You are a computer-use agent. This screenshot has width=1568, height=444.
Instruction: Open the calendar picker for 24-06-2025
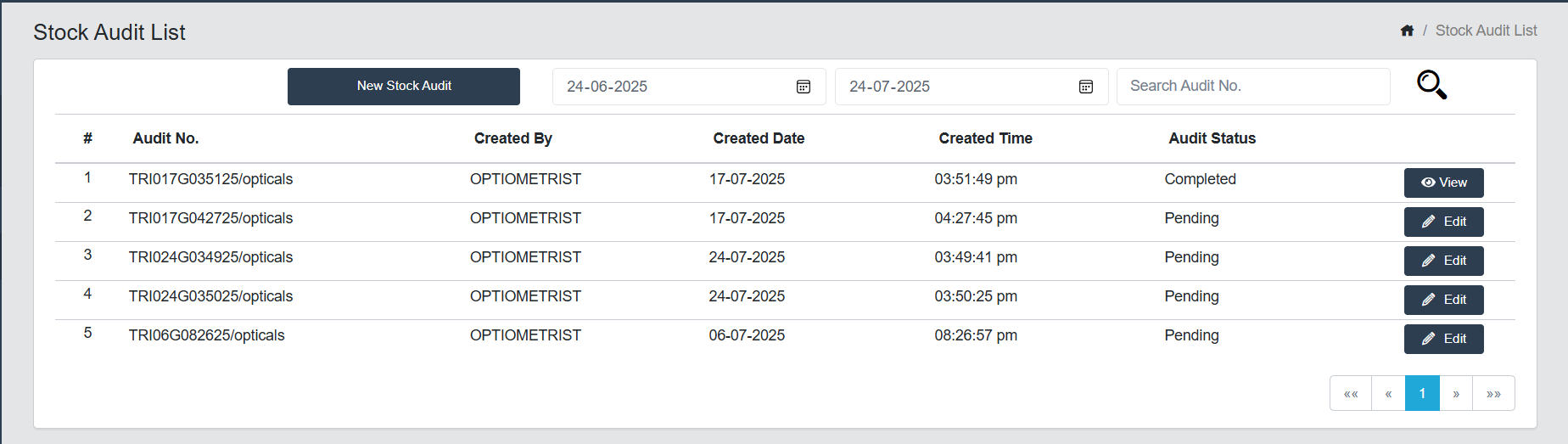(803, 87)
